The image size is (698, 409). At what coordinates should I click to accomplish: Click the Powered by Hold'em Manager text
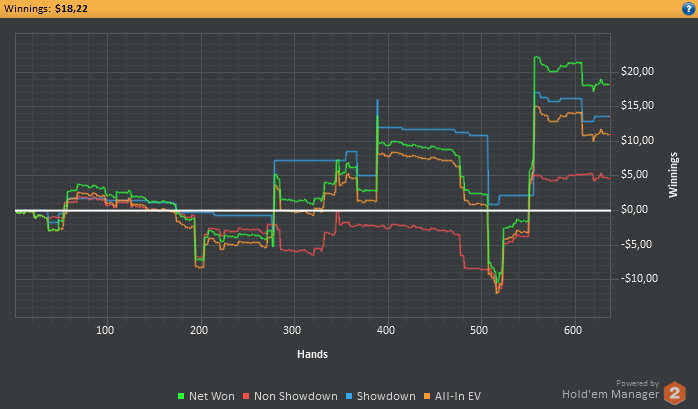point(611,390)
